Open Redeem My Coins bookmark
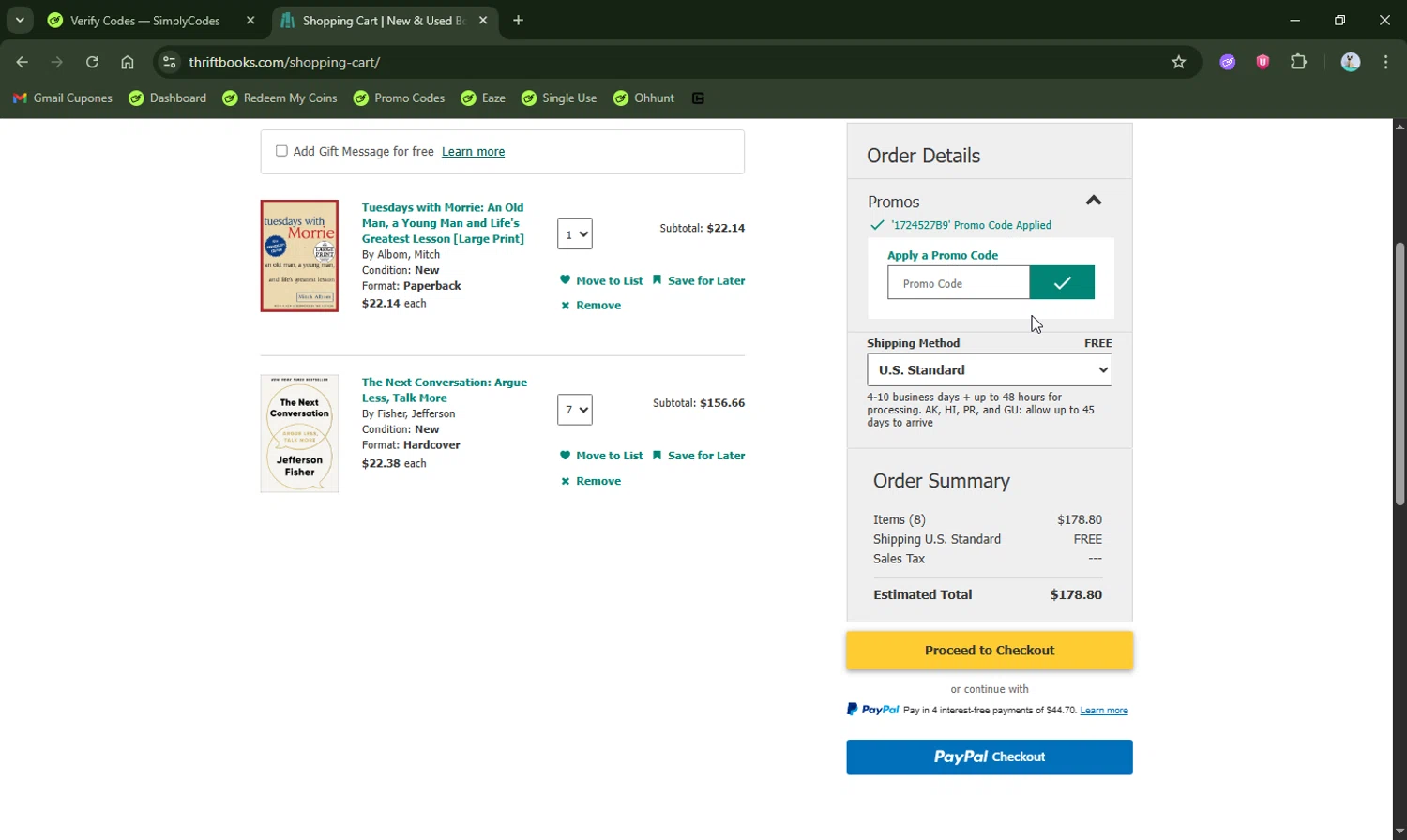Viewport: 1407px width, 840px height. (x=280, y=98)
